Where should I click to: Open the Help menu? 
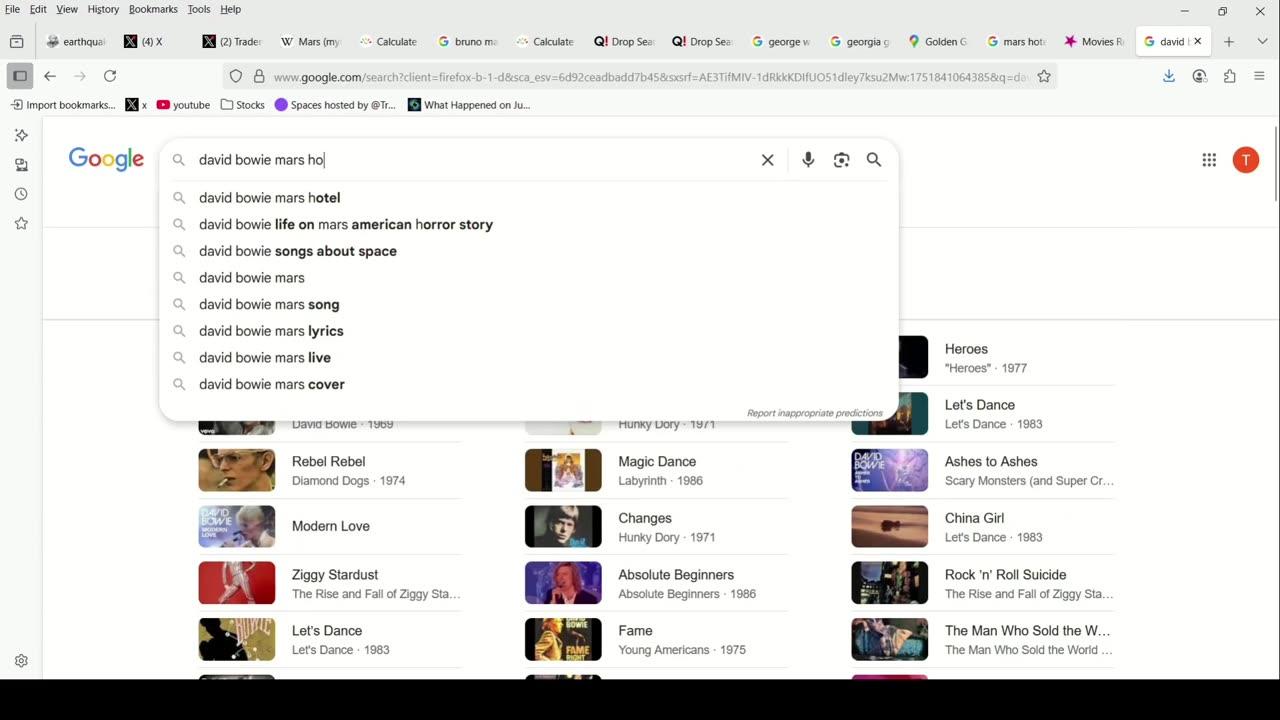pos(230,9)
